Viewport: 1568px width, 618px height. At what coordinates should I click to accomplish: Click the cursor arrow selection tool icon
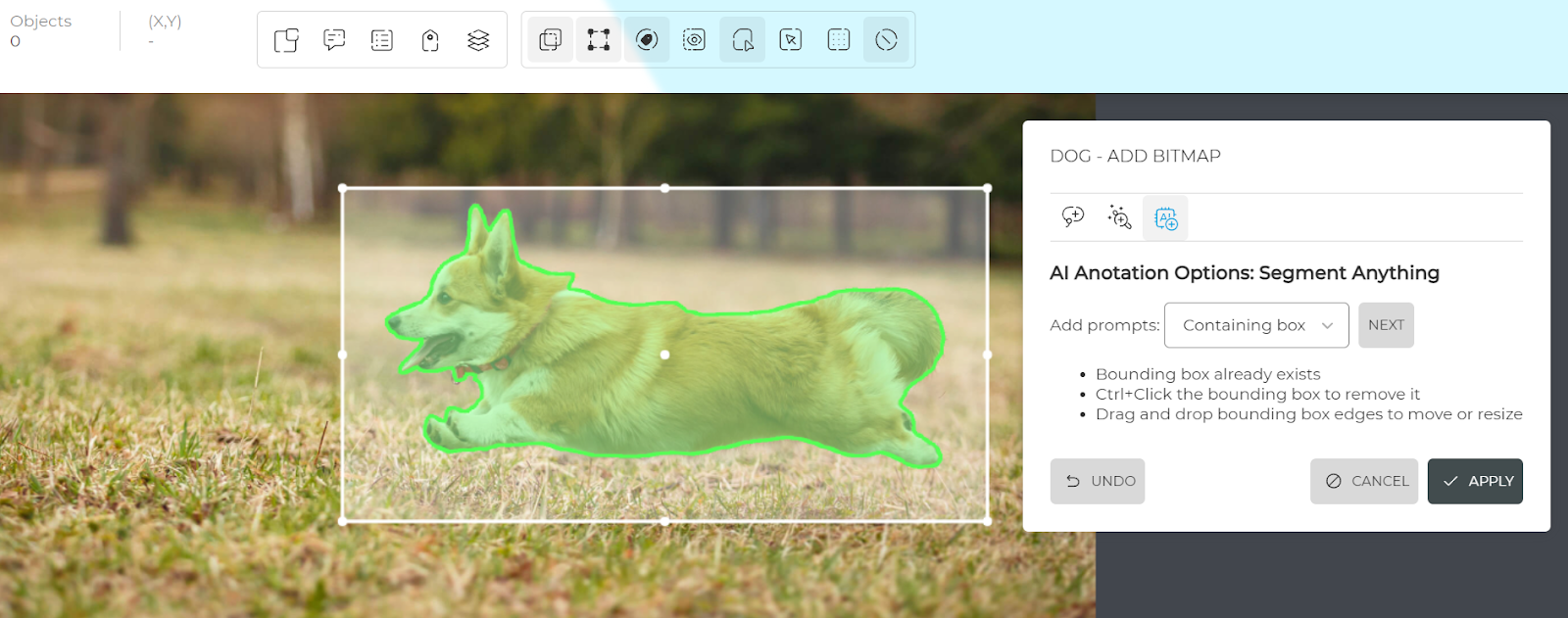click(791, 40)
